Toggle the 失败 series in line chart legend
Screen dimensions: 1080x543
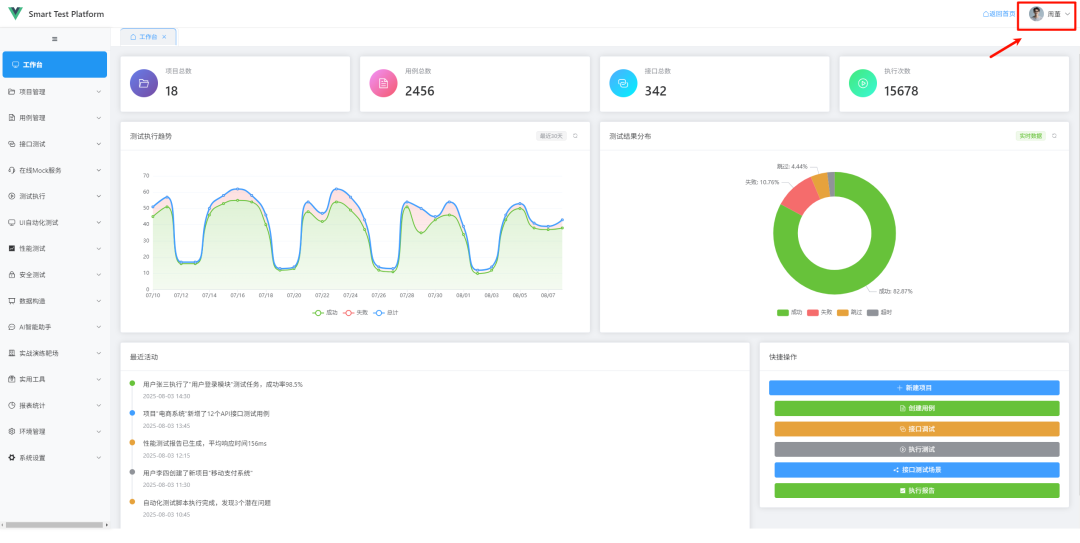click(355, 313)
